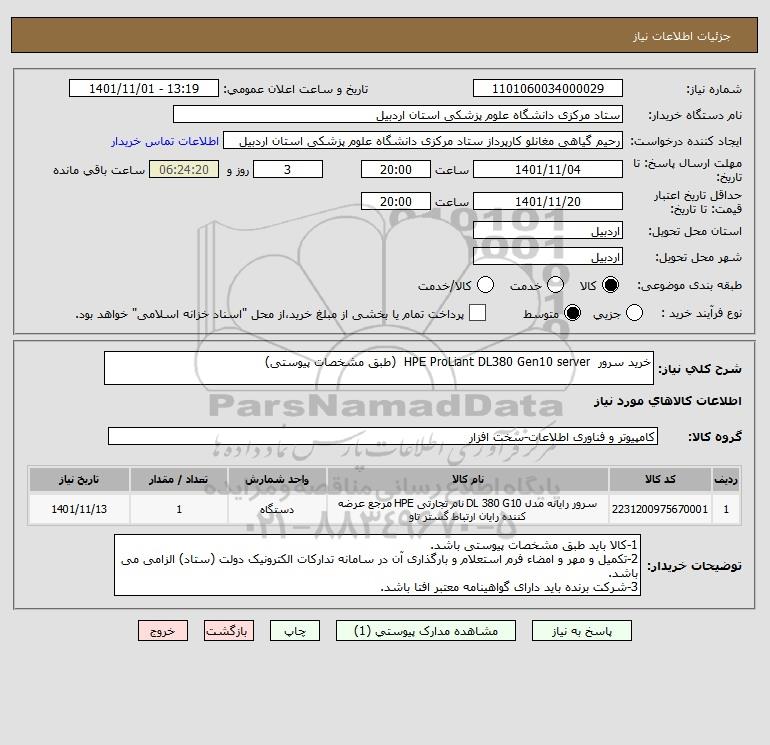Select the خدمت radio button
Viewport: 770px width, 745px height.
click(x=555, y=285)
